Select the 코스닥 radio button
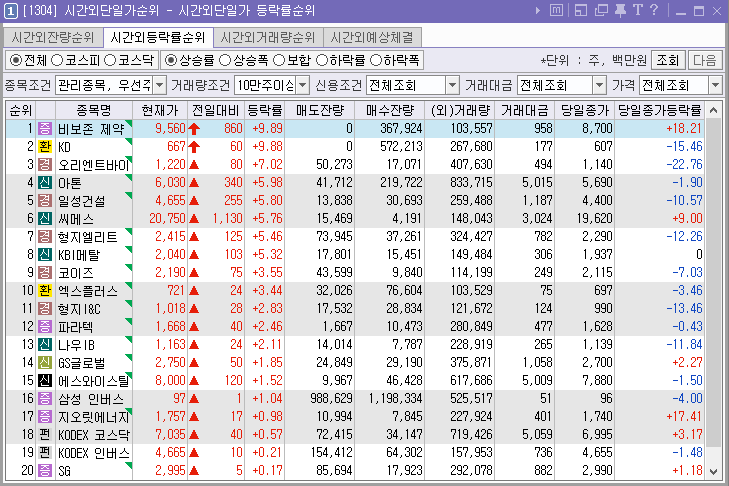729x486 pixels. [110, 60]
